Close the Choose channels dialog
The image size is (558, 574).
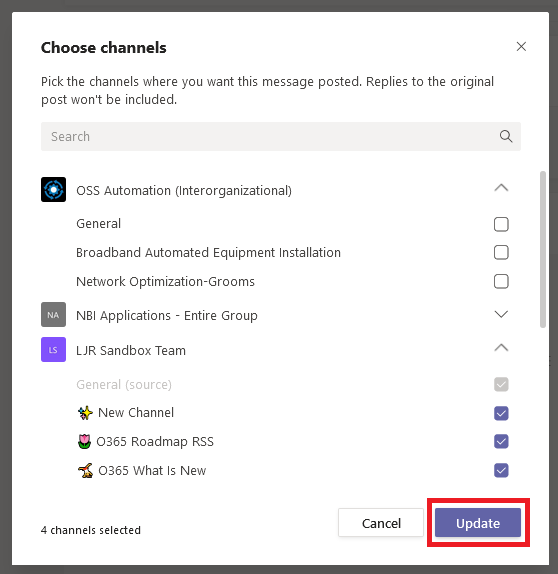pyautogui.click(x=521, y=46)
